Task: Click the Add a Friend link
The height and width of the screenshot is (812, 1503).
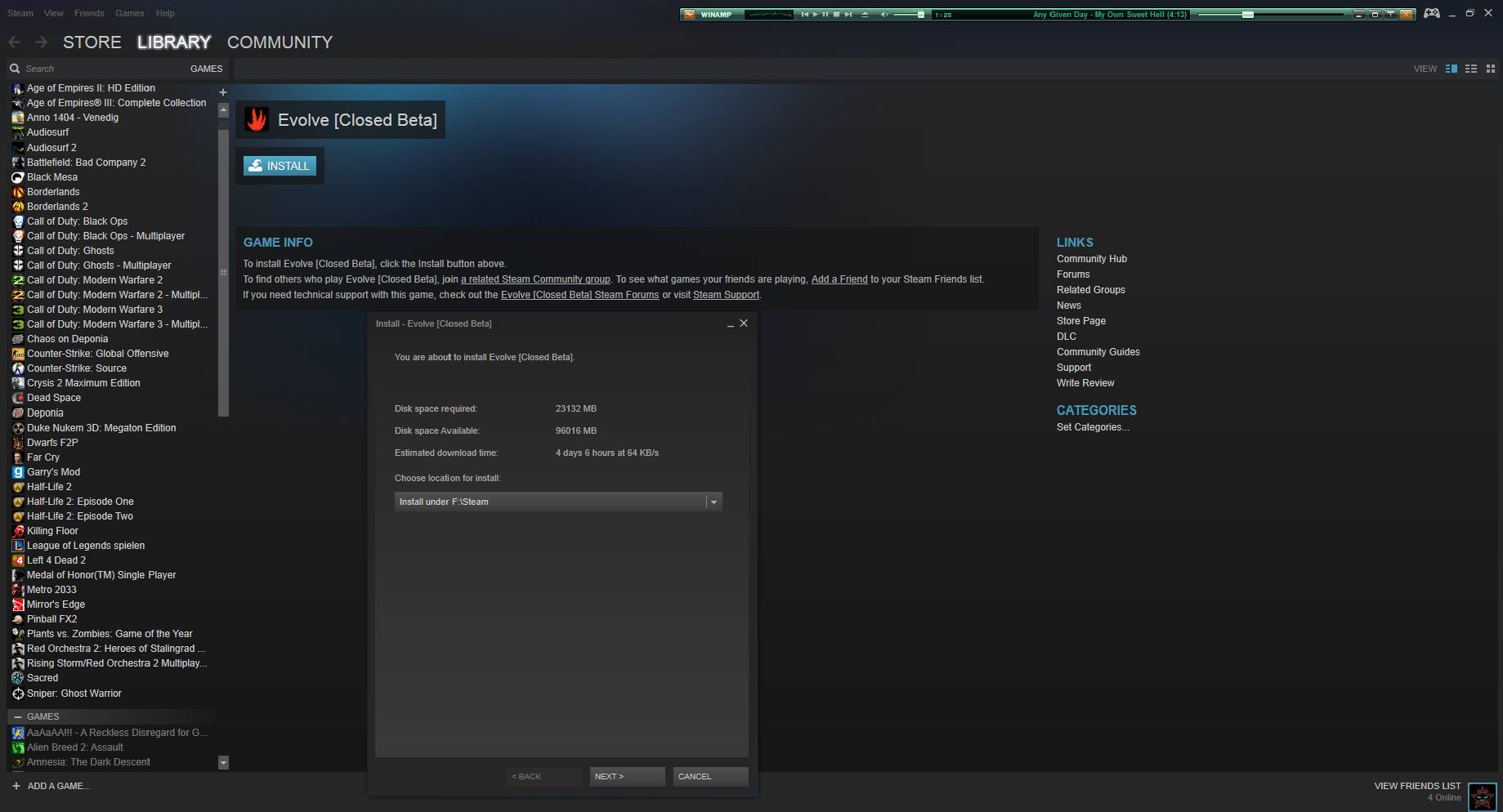Action: [x=839, y=279]
